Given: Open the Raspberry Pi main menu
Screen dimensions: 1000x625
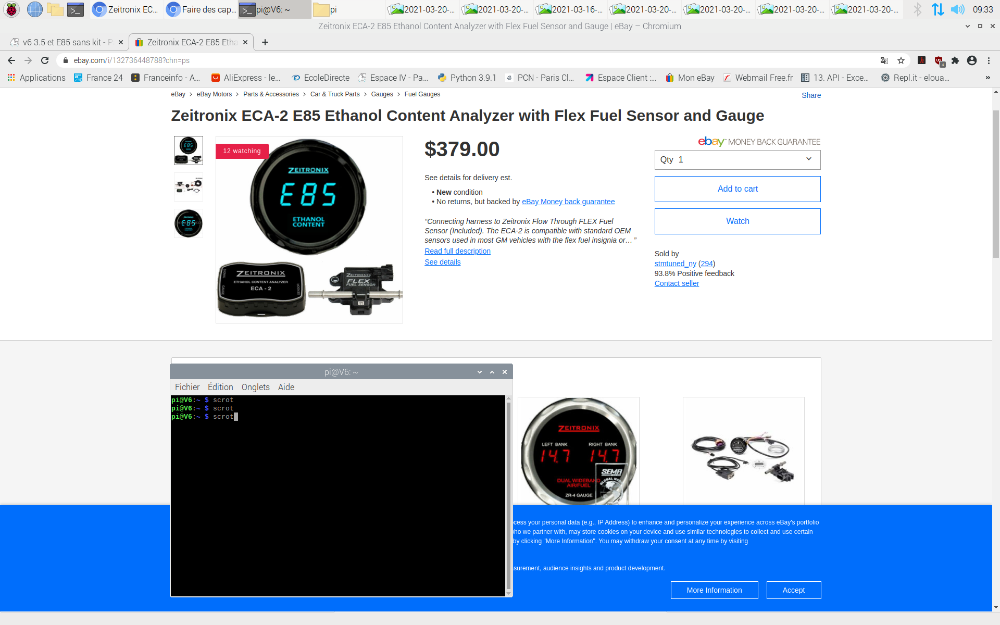Looking at the screenshot, I should point(11,9).
